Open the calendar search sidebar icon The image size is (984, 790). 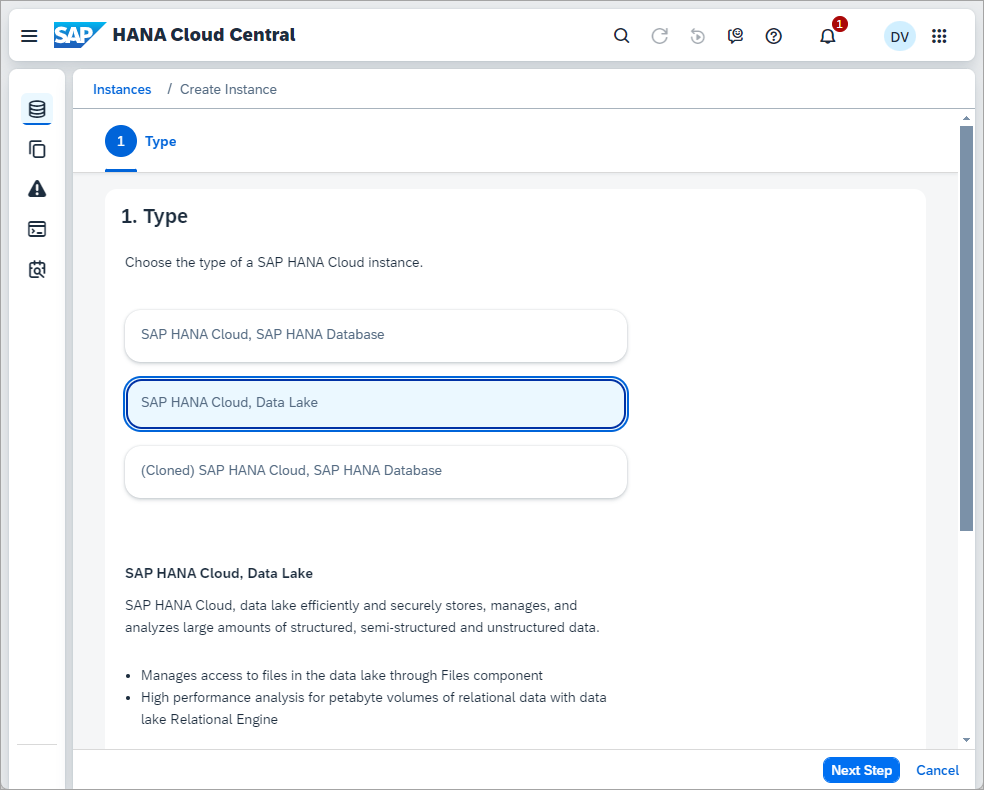tap(37, 269)
